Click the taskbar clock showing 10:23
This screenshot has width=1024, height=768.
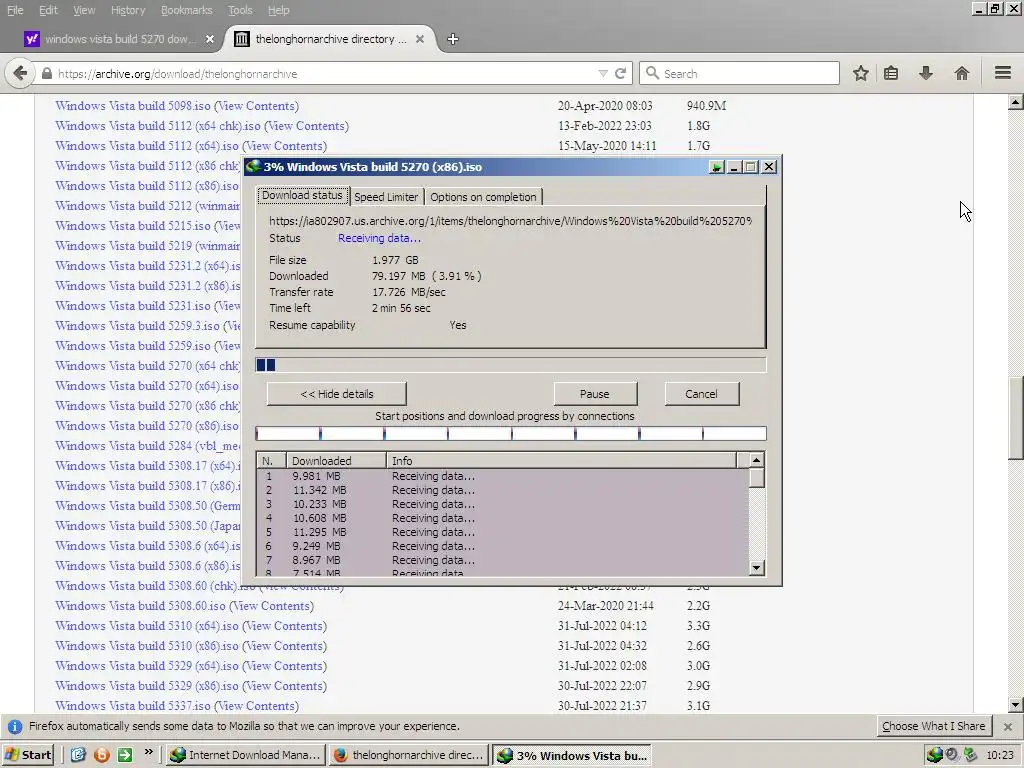click(x=1000, y=755)
